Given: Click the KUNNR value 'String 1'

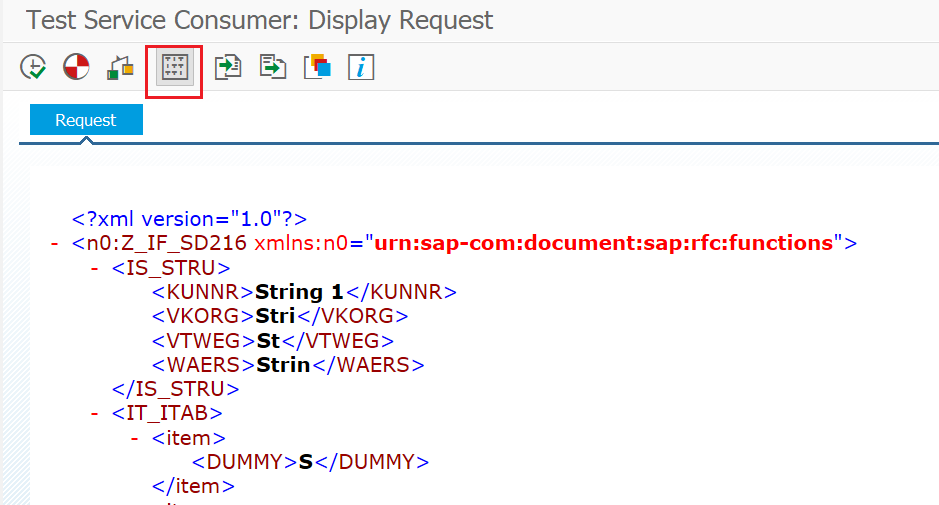Looking at the screenshot, I should [x=299, y=292].
